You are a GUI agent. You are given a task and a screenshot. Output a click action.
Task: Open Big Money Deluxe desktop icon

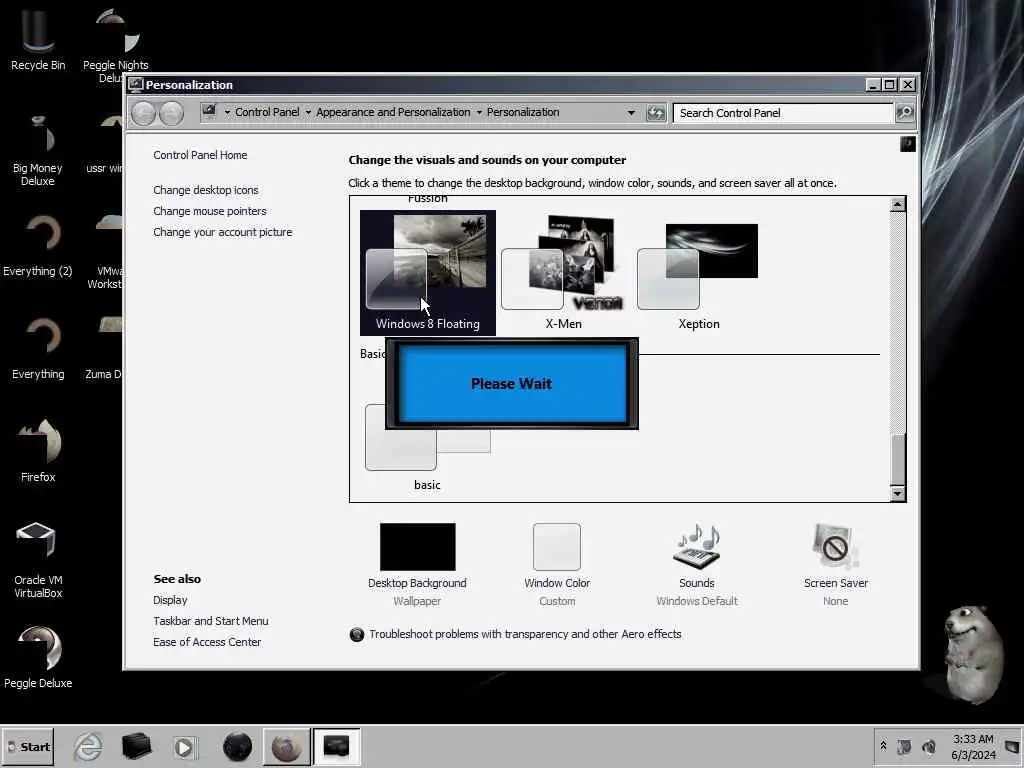pyautogui.click(x=38, y=150)
